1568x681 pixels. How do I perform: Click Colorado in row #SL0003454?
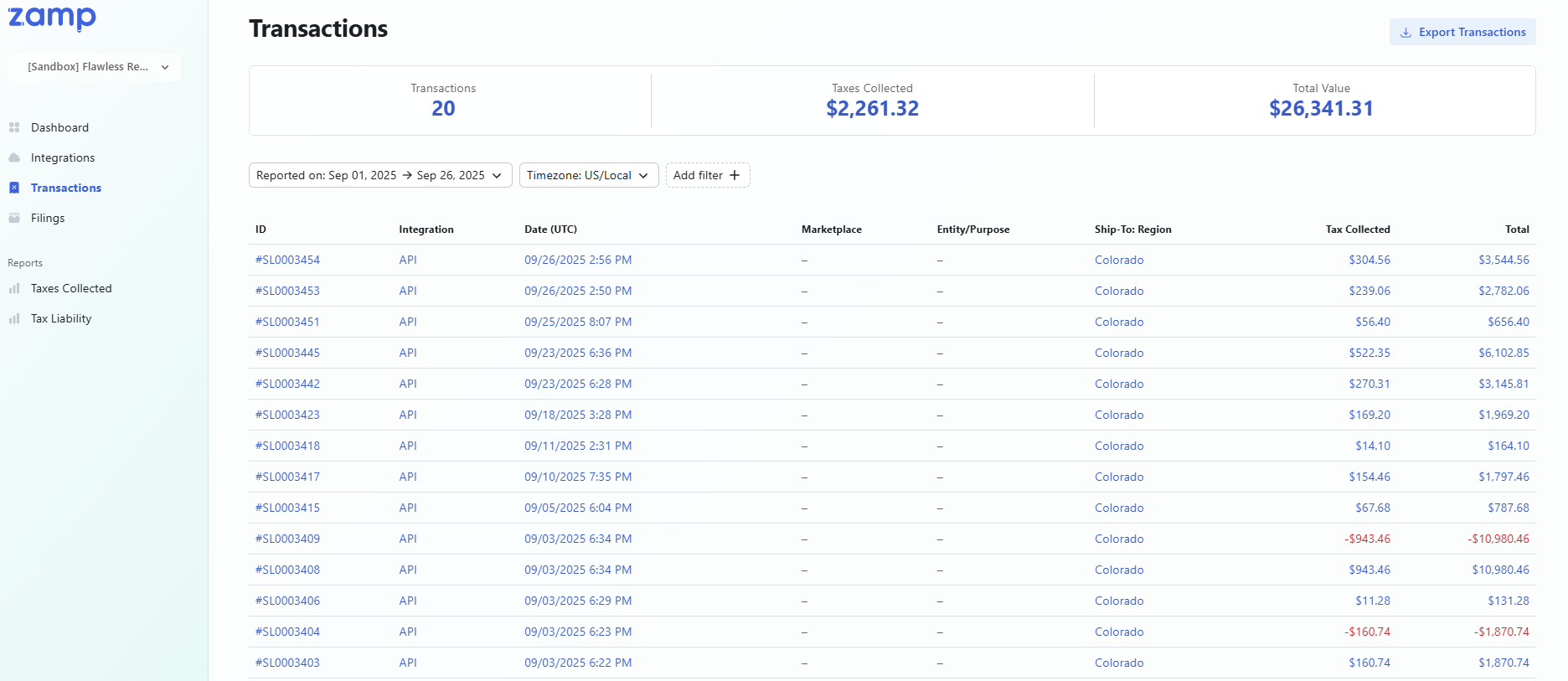pyautogui.click(x=1119, y=260)
